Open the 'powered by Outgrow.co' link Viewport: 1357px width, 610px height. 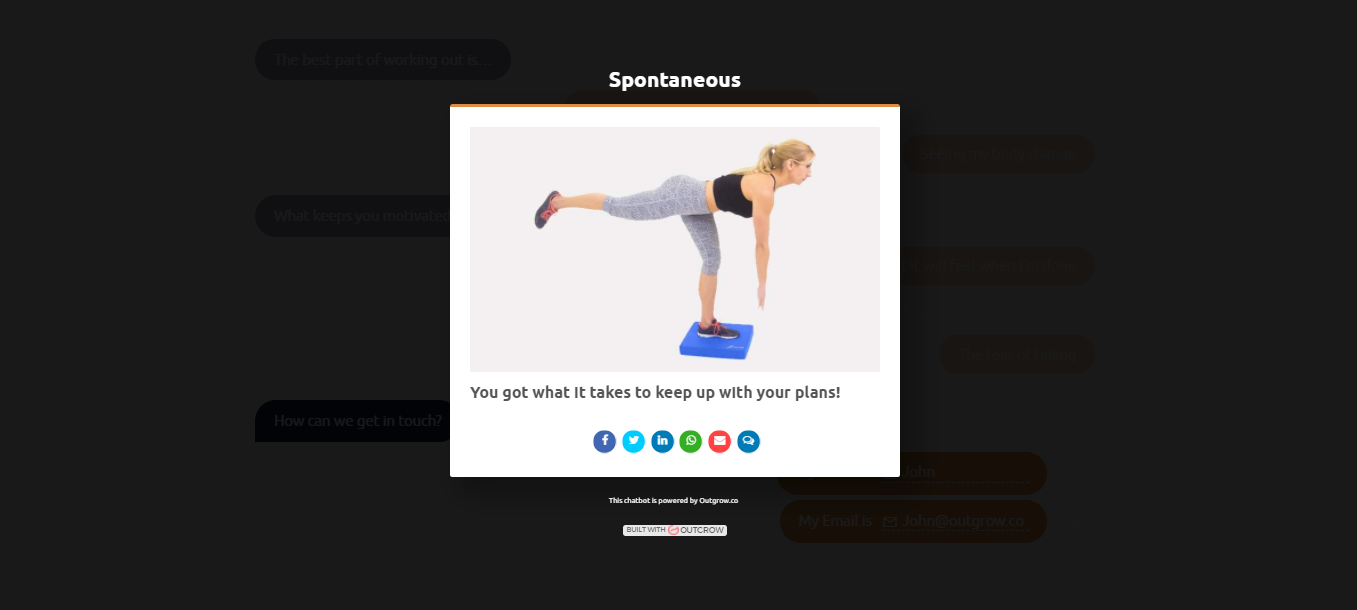[673, 500]
